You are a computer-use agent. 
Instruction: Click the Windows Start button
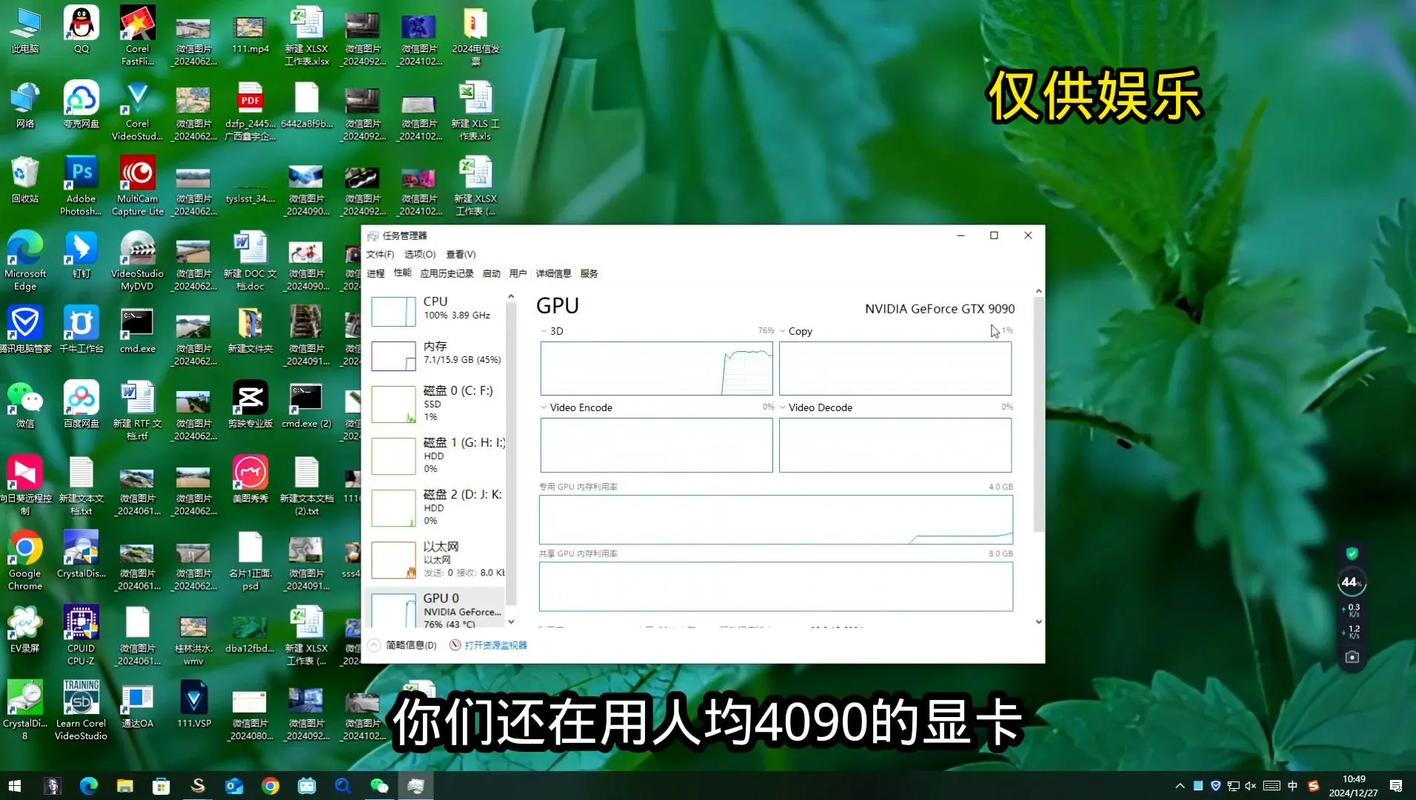pyautogui.click(x=13, y=786)
